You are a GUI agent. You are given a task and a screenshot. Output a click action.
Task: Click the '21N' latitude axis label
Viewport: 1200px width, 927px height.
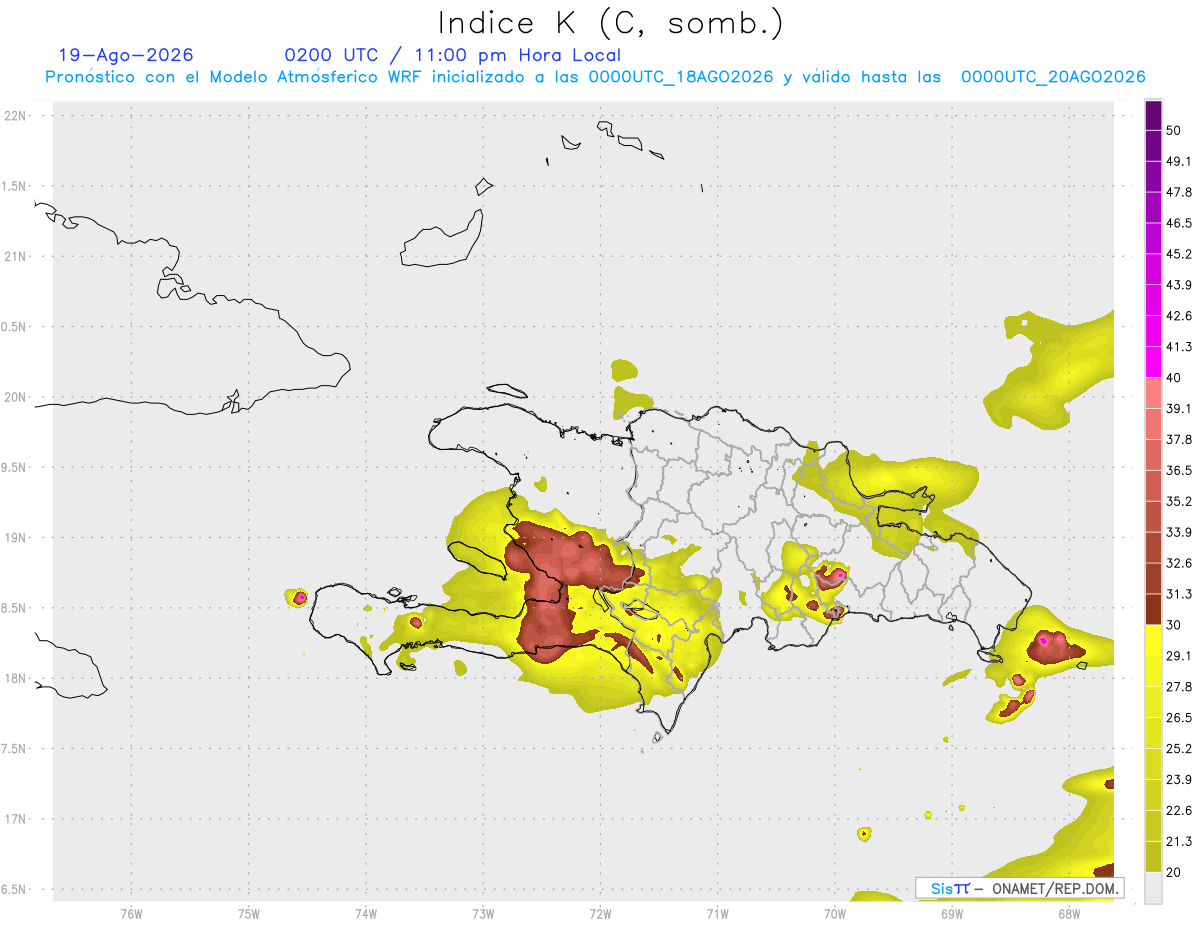point(17,256)
